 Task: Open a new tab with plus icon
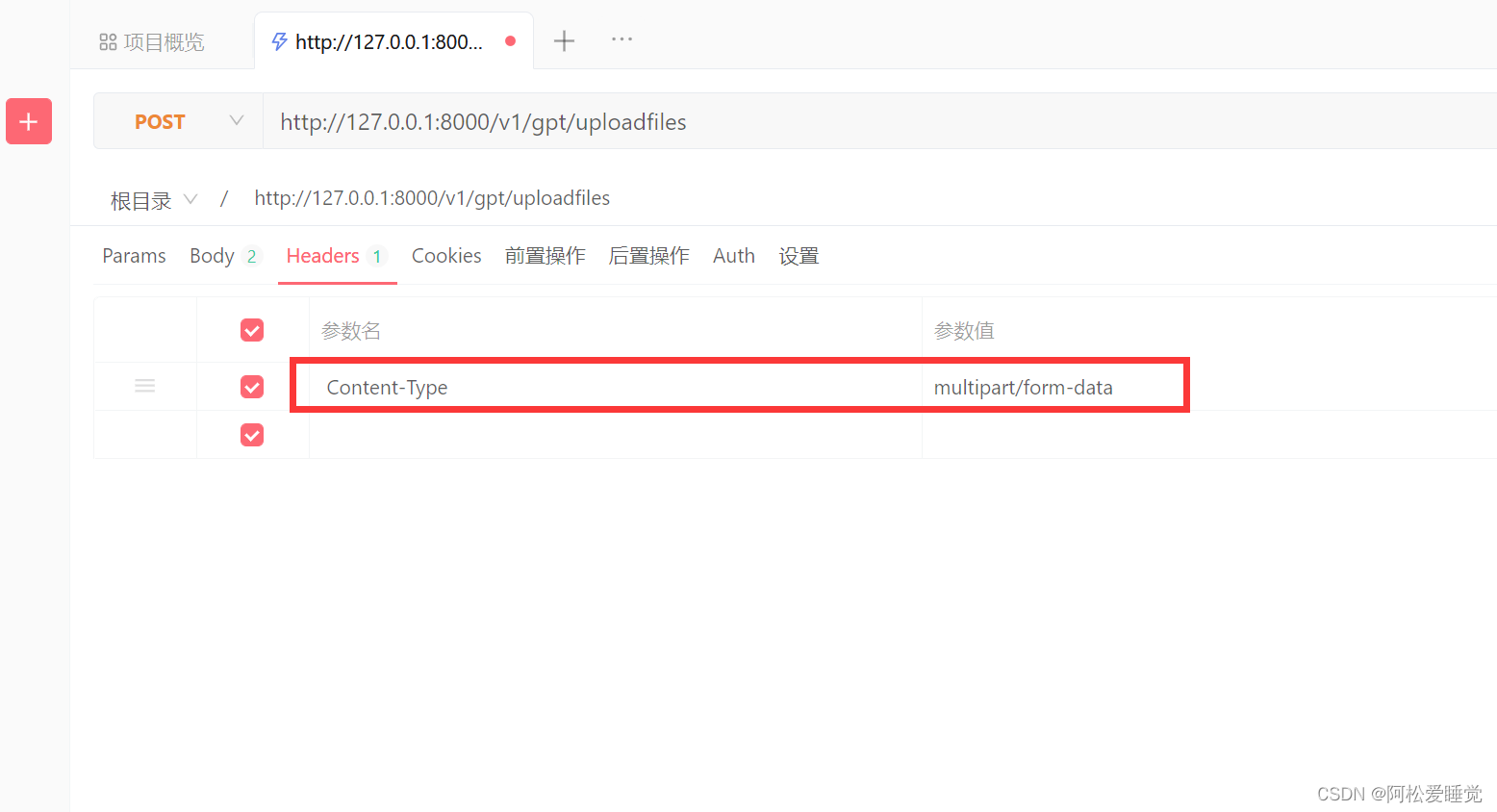(564, 40)
